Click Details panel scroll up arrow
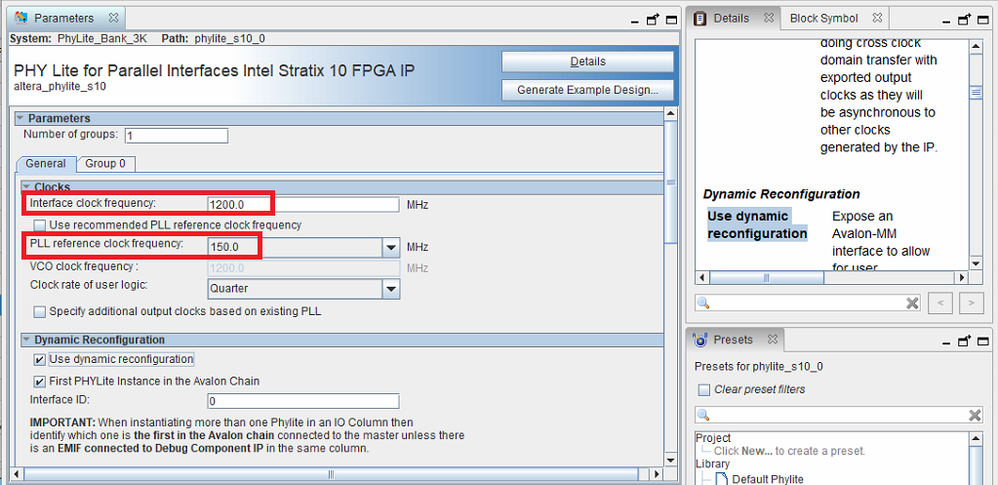Viewport: 998px width, 485px height. (x=976, y=46)
